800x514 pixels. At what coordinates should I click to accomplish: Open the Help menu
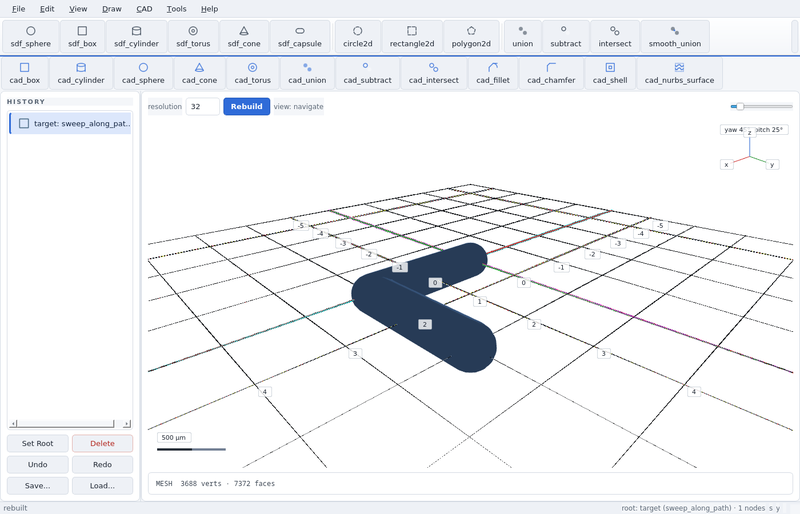point(209,9)
